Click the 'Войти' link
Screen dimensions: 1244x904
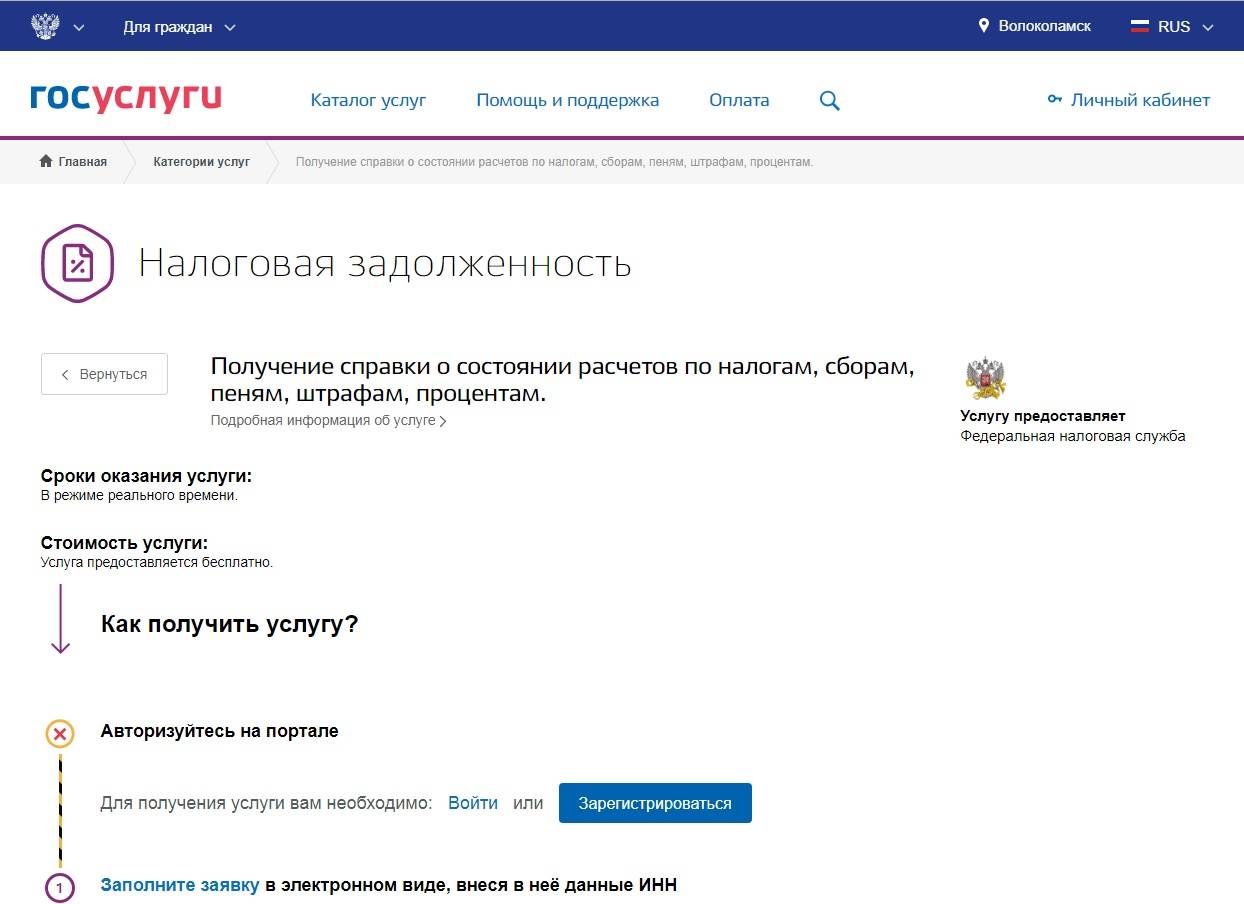tap(473, 803)
